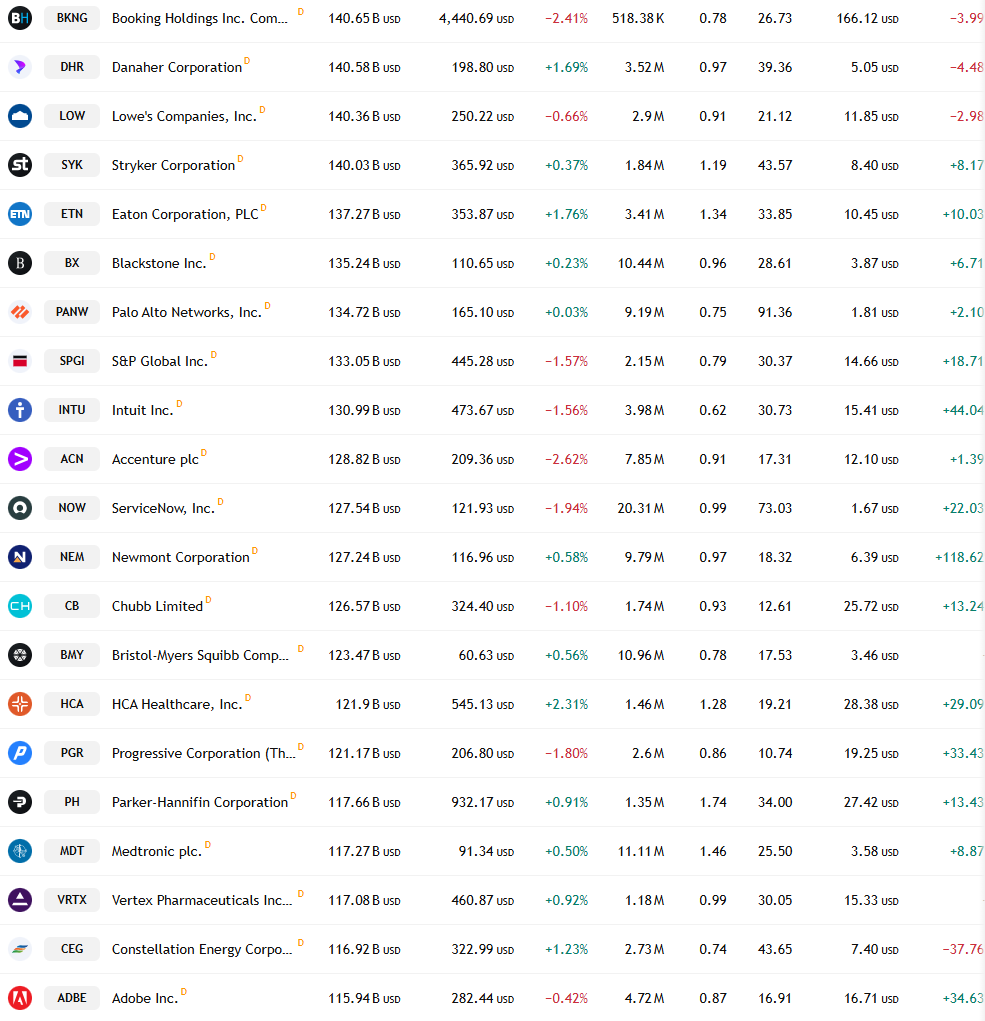The width and height of the screenshot is (985, 1021).
Task: Click the Adobe logo icon
Action: [x=20, y=998]
